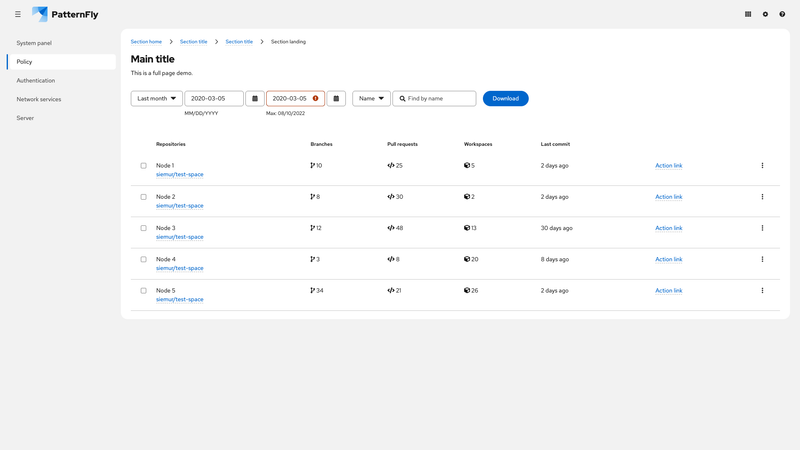Click the Section home breadcrumb
The height and width of the screenshot is (450, 800).
coord(146,42)
